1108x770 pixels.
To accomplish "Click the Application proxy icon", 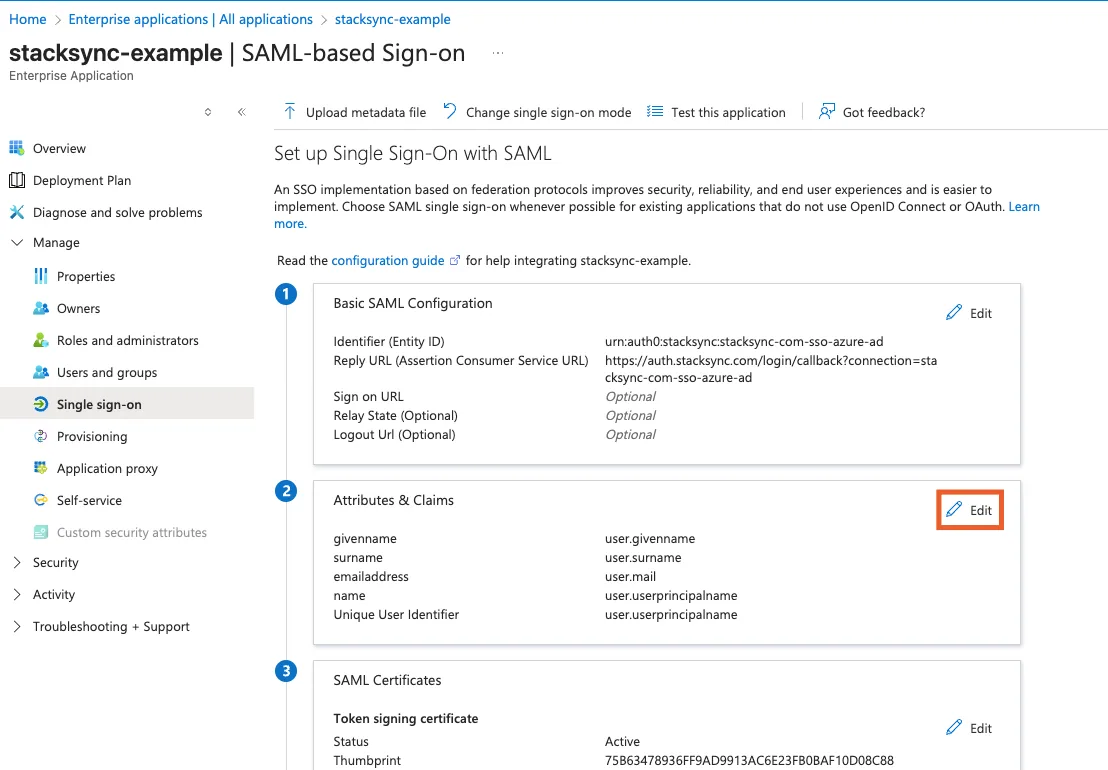I will tap(41, 468).
